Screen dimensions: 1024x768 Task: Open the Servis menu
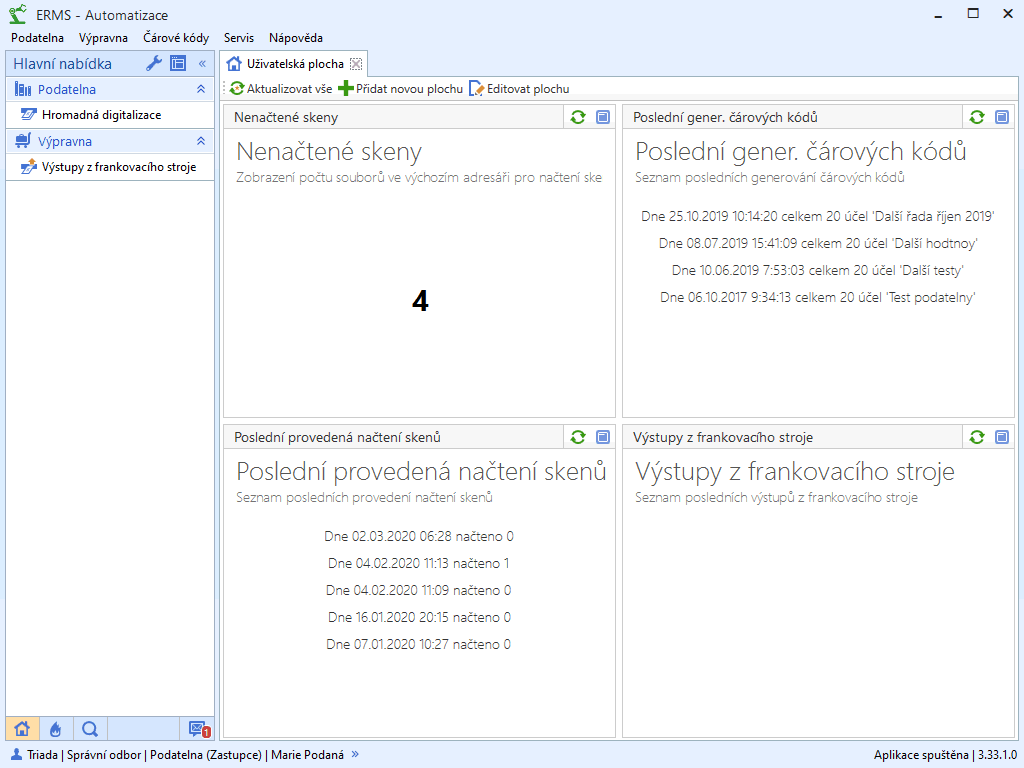239,38
